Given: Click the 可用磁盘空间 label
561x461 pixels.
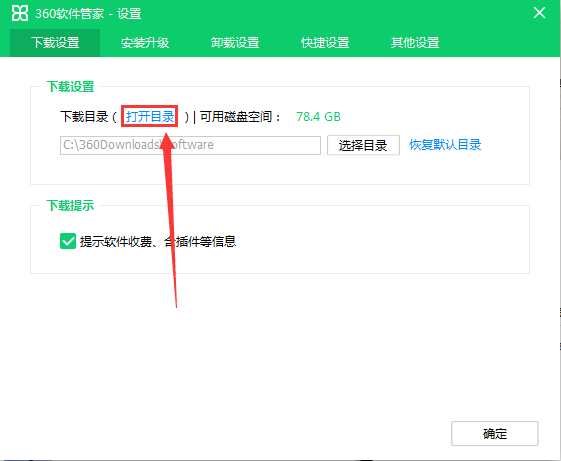Looking at the screenshot, I should [240, 117].
